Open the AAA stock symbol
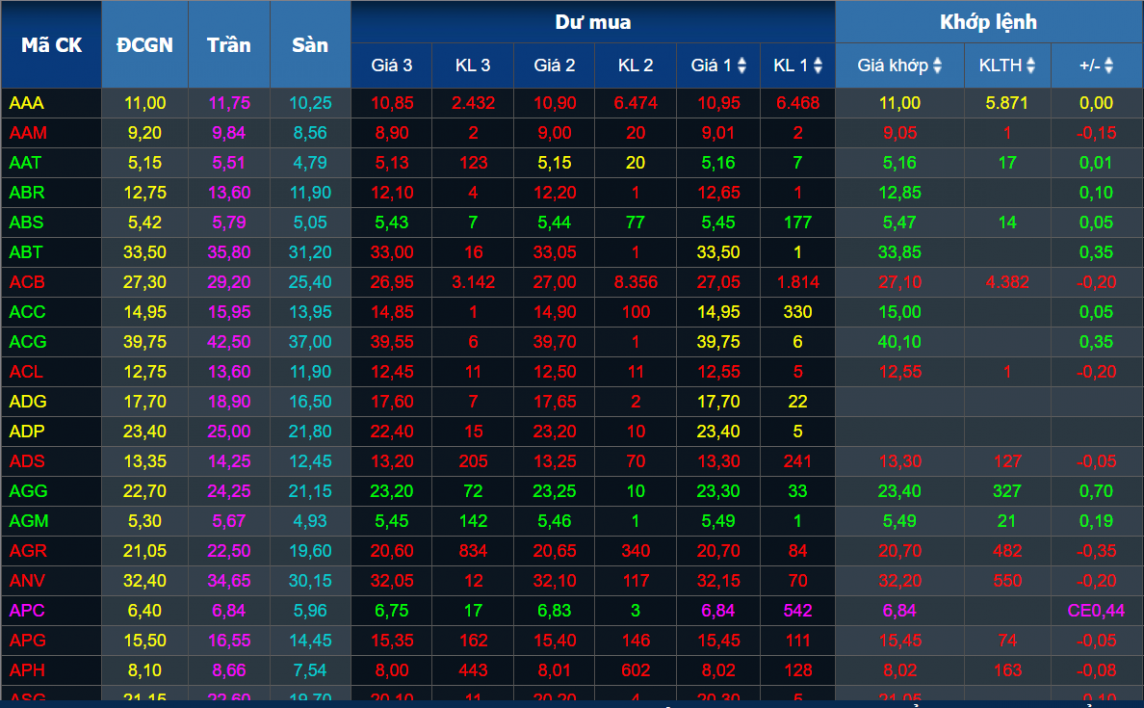Image resolution: width=1144 pixels, height=708 pixels. tap(27, 103)
